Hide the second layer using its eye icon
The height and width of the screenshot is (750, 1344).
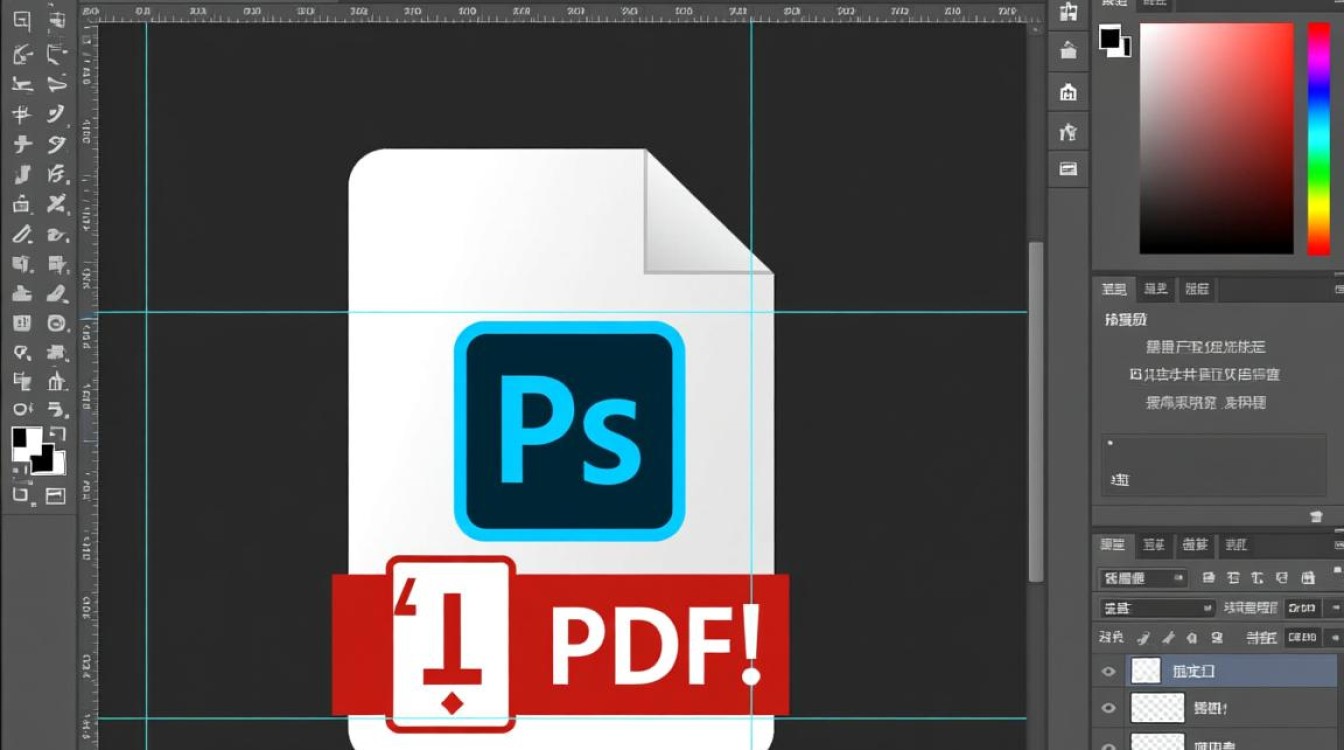point(1108,709)
